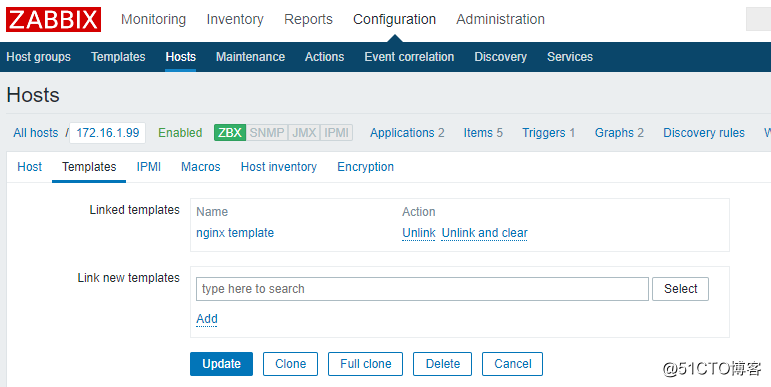771x387 pixels.
Task: Click the Select button
Action: 681,289
